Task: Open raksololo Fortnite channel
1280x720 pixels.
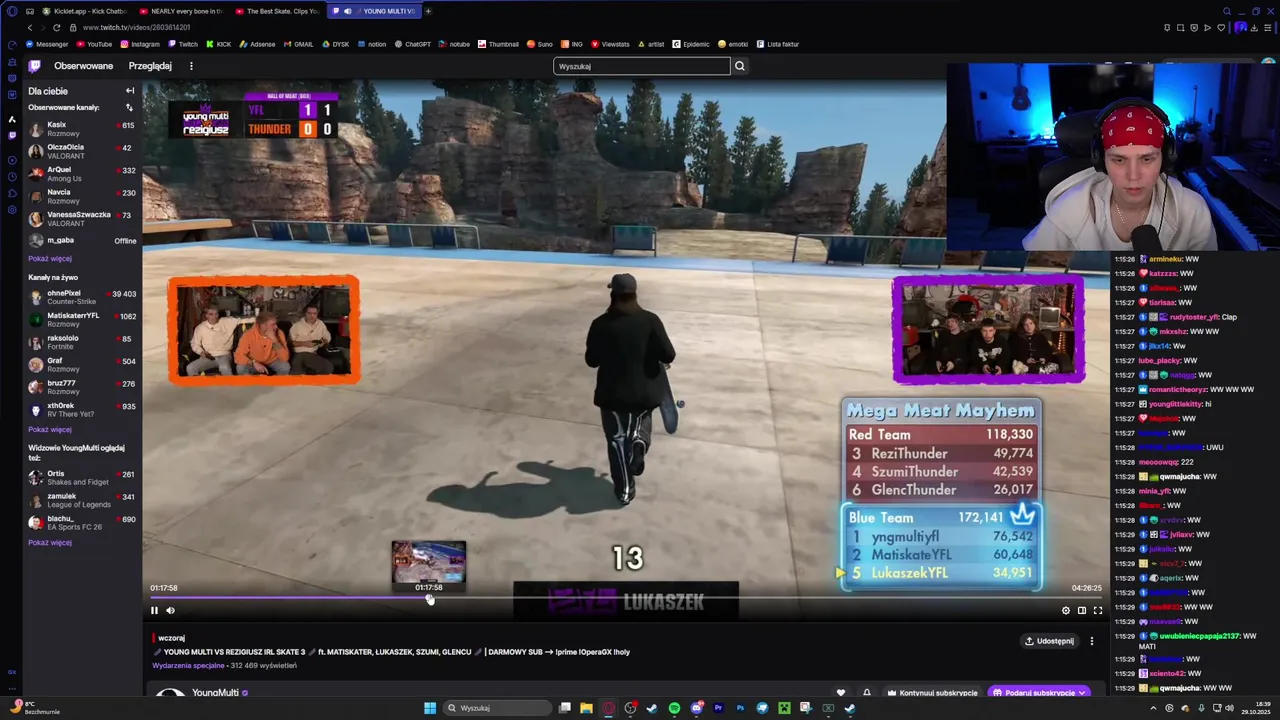Action: (x=82, y=343)
